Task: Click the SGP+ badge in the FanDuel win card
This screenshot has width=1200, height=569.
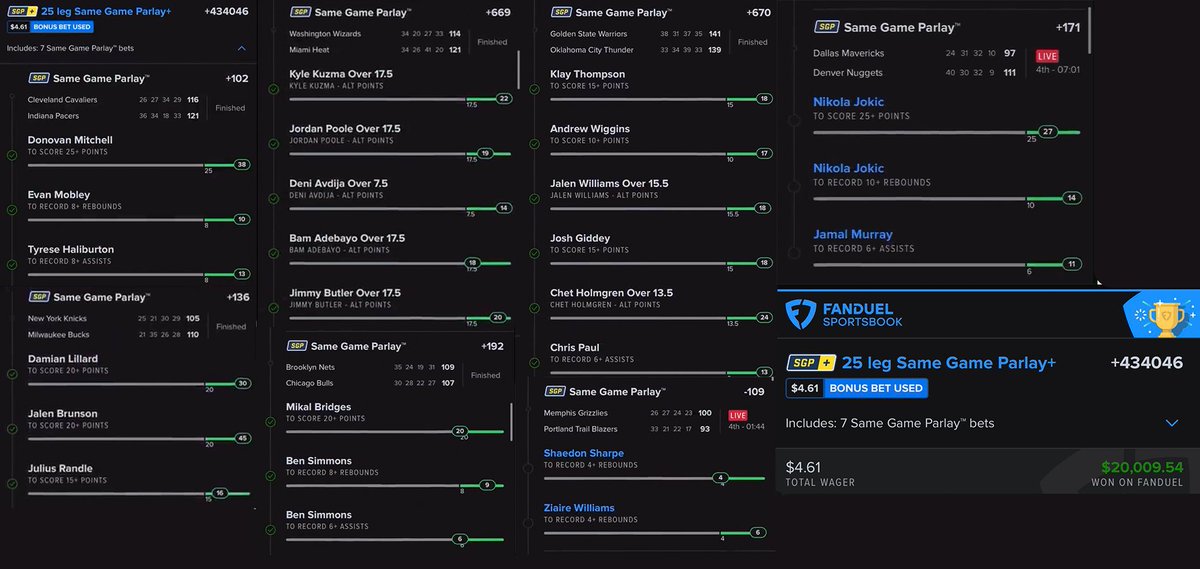Action: pyautogui.click(x=810, y=363)
